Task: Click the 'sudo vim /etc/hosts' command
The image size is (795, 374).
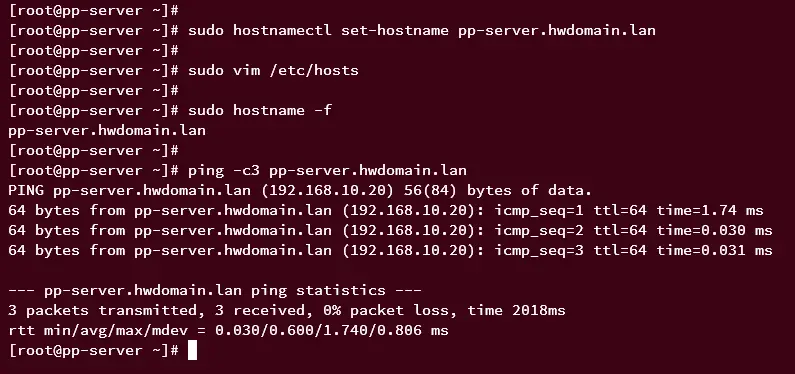Action: (273, 70)
